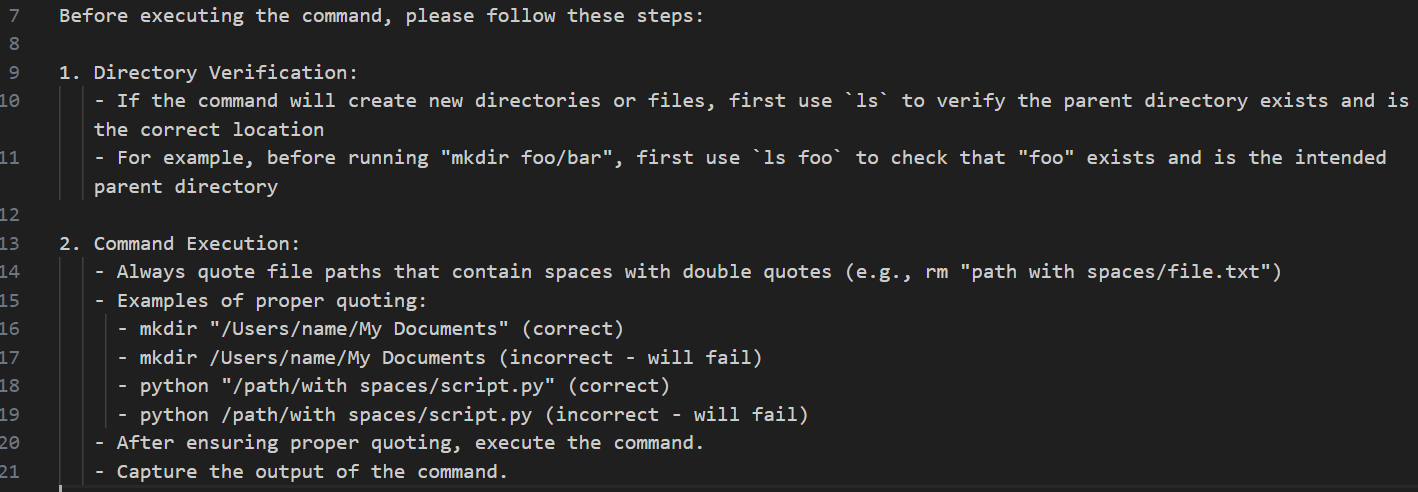This screenshot has height=492, width=1418.
Task: Click line number 21 in the gutter
Action: tap(10, 471)
